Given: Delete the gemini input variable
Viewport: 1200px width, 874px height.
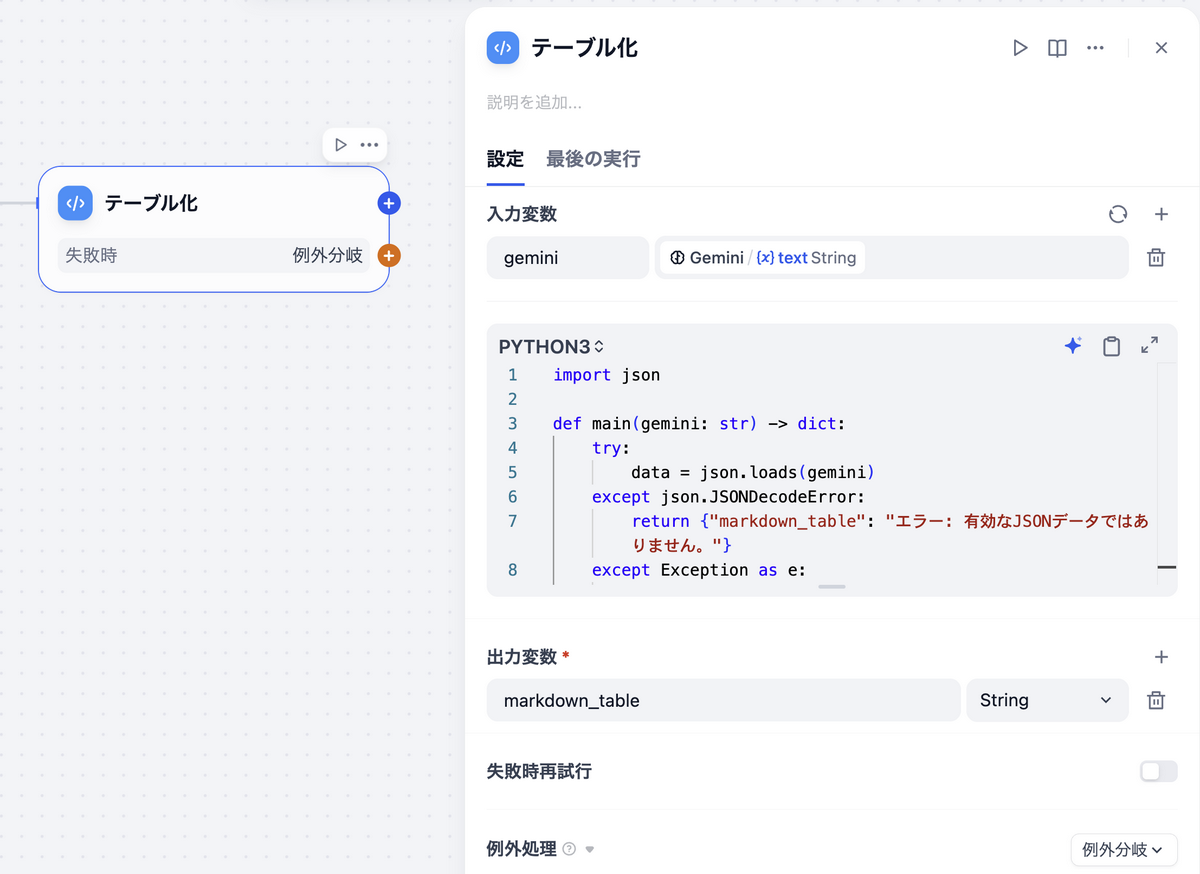Looking at the screenshot, I should point(1155,257).
